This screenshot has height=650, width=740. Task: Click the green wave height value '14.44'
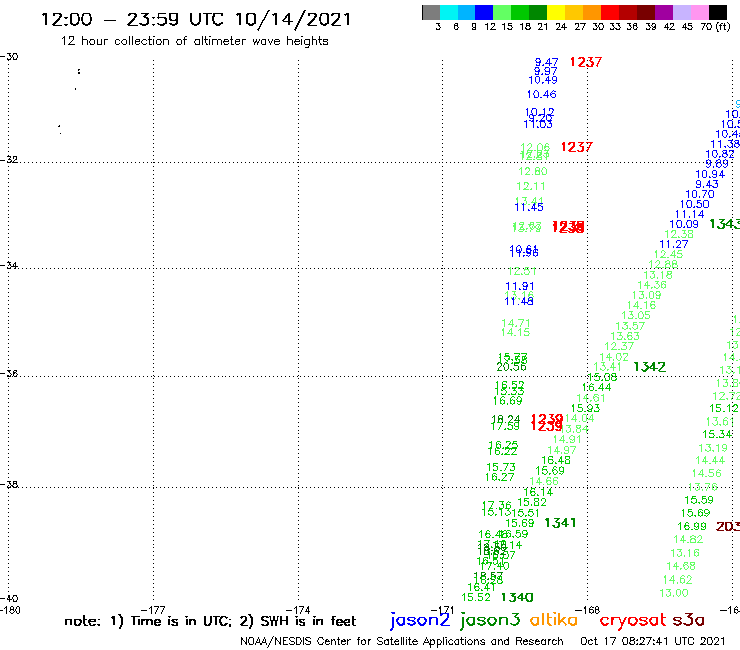point(710,460)
